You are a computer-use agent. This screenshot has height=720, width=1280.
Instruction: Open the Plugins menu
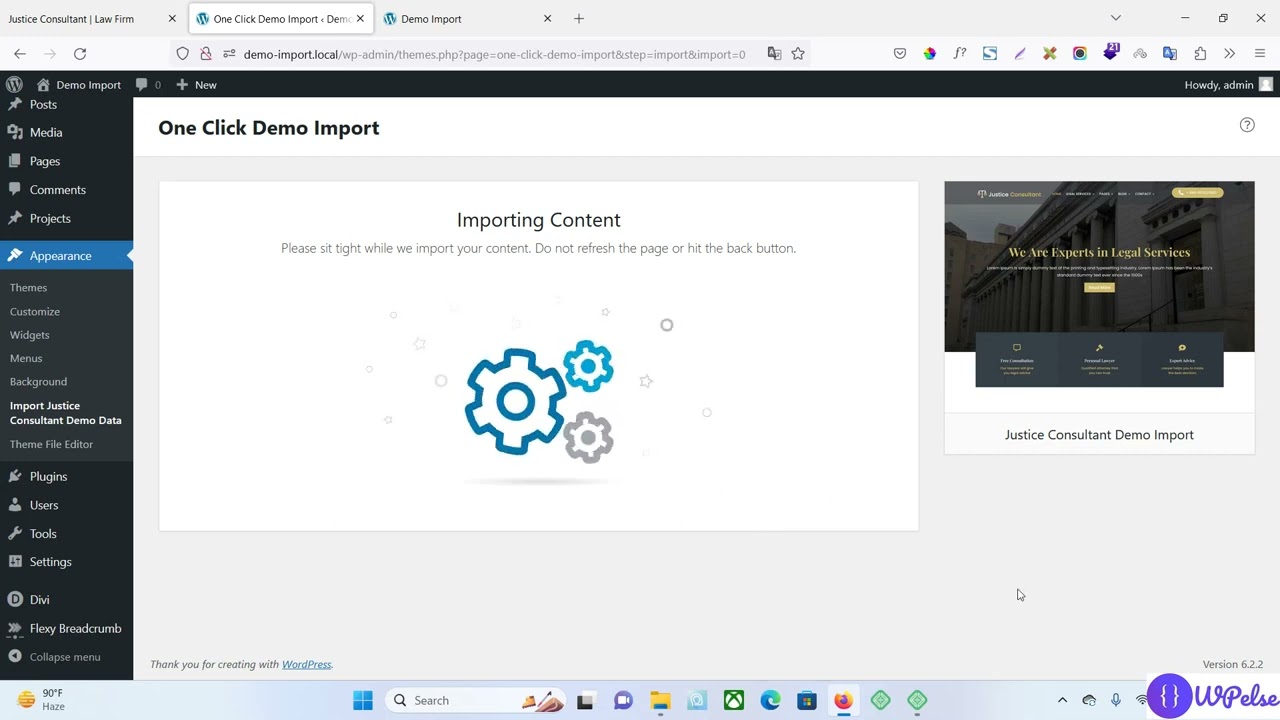(x=48, y=477)
